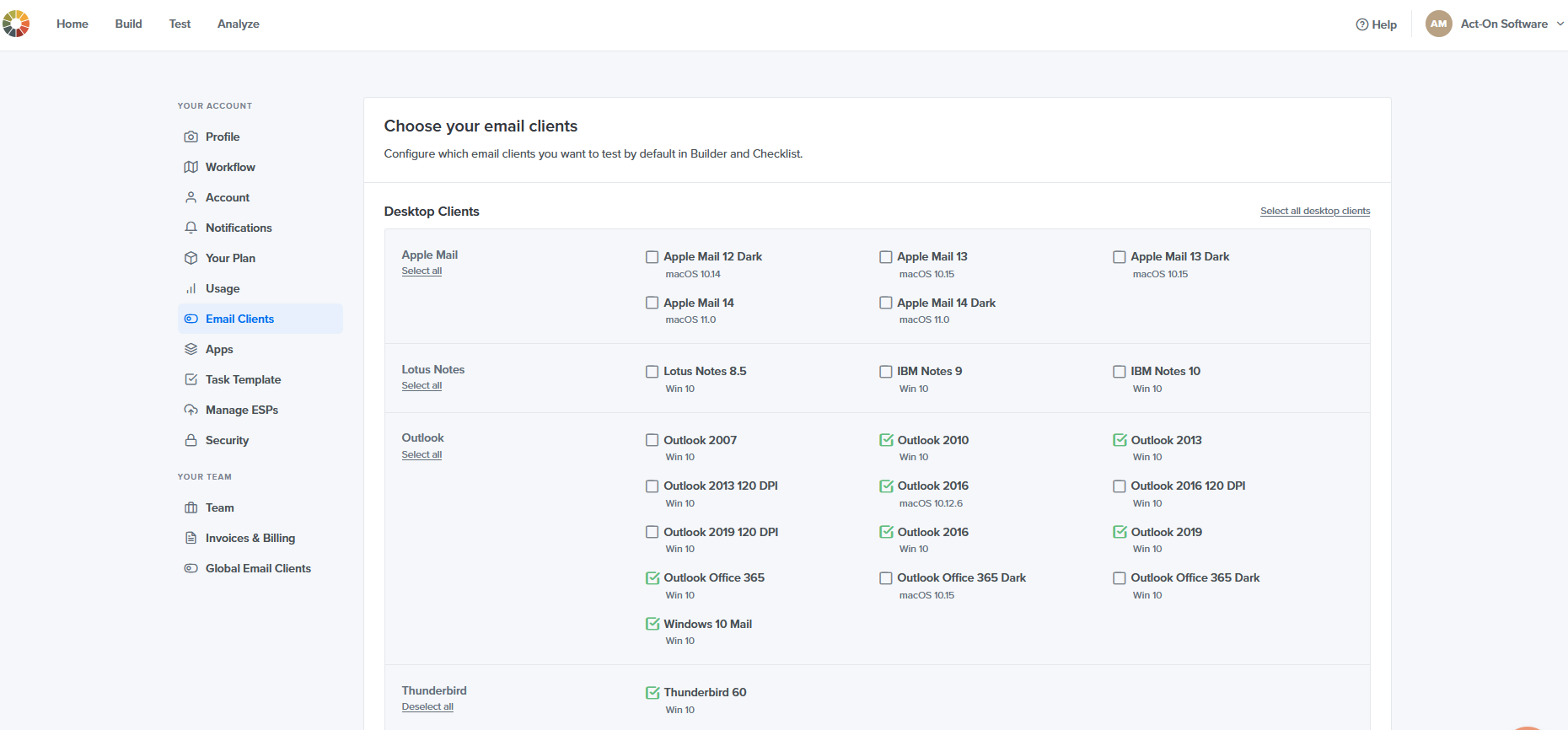Viewport: 1568px width, 730px height.
Task: Check Outlook 2019 120 DPI checkbox
Action: [x=652, y=532]
